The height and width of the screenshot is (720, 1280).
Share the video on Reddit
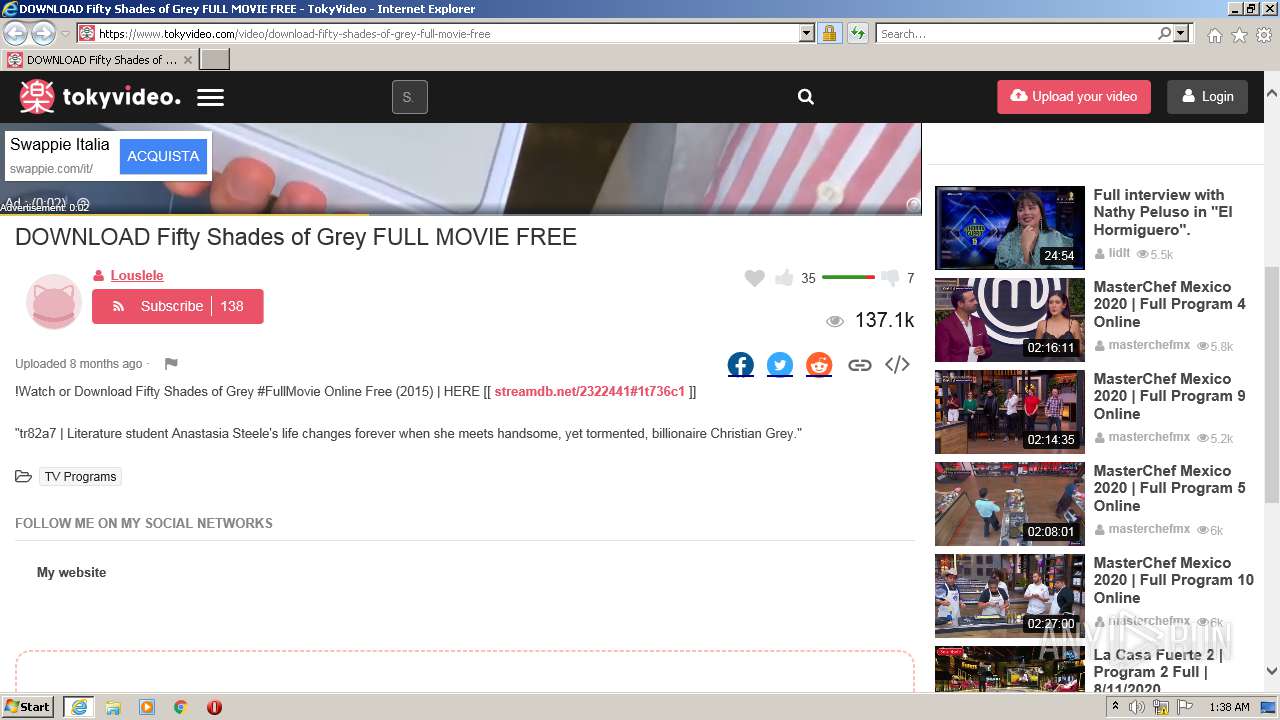[819, 365]
